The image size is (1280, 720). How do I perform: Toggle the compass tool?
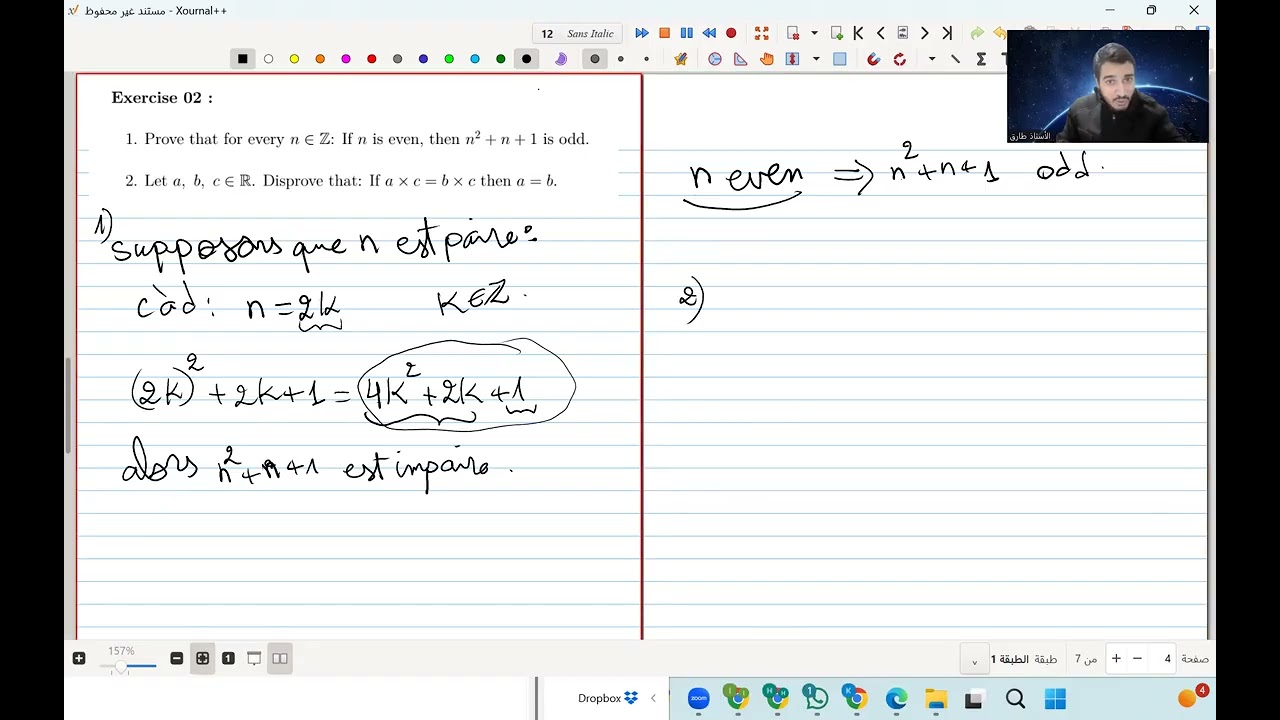715,59
